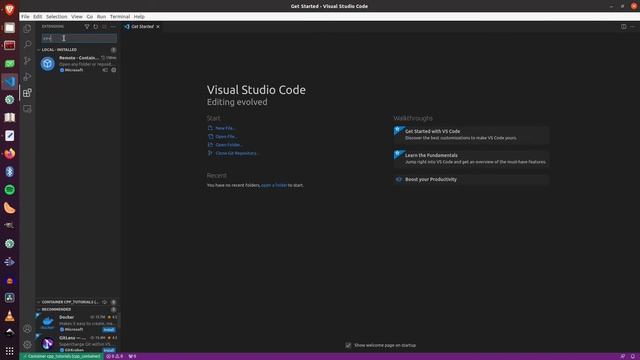Collapse the Container cpp_tutorials section
Image resolution: width=640 pixels, height=360 pixels.
click(x=70, y=302)
